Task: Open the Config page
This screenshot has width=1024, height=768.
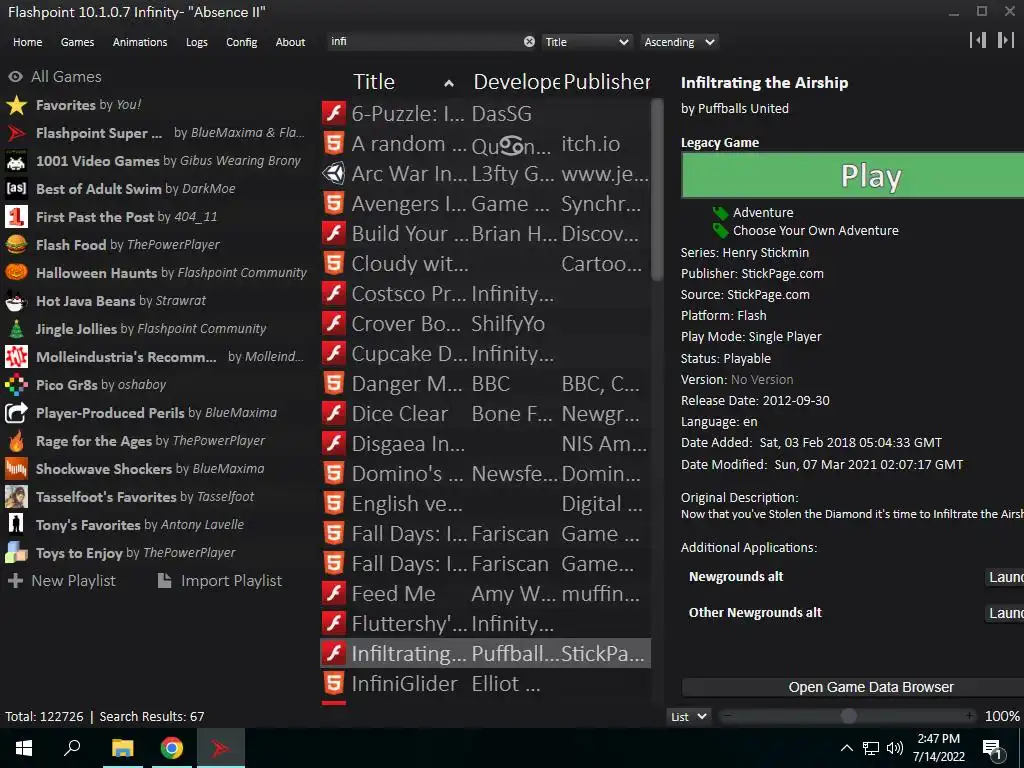Action: click(242, 42)
